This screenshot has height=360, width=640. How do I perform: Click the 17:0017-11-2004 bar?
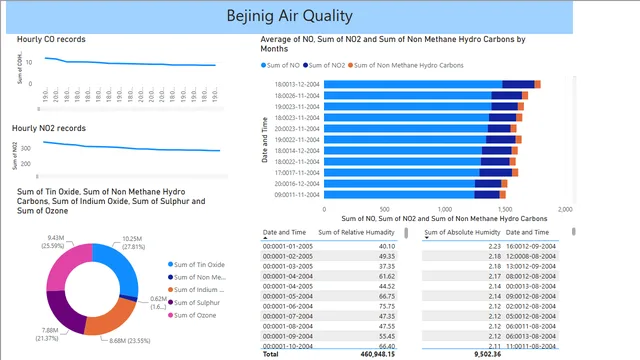point(421,173)
